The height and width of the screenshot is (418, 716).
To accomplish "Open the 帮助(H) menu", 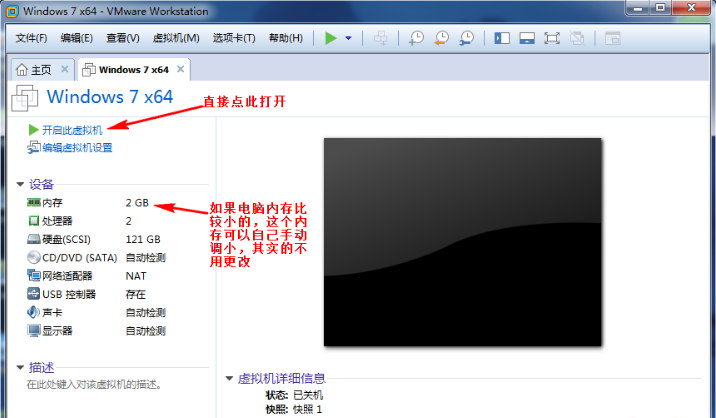I will pos(285,38).
